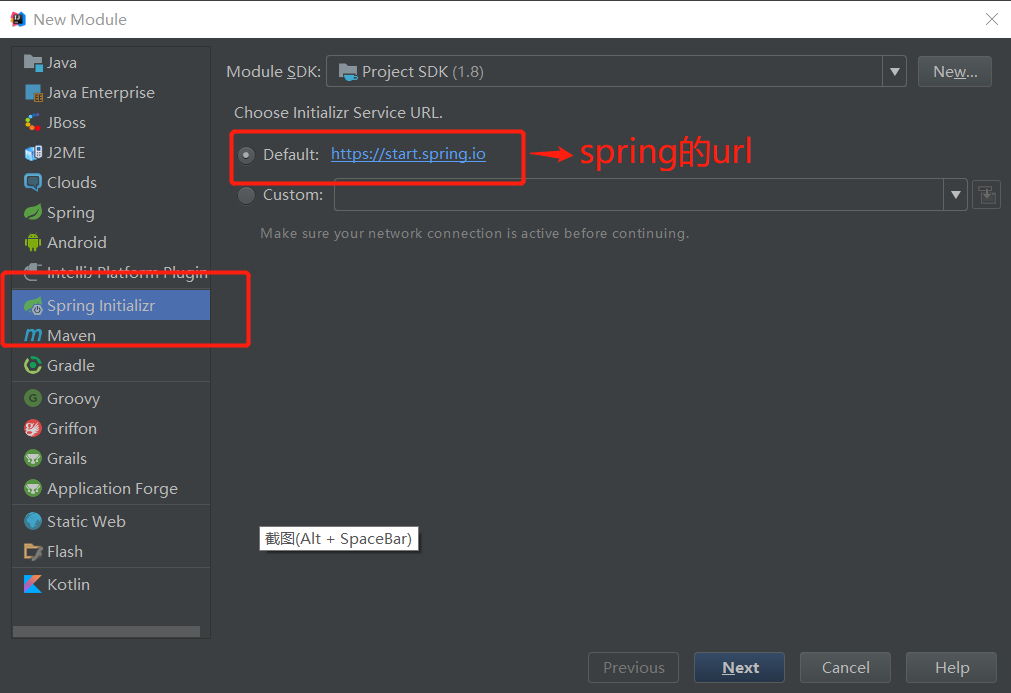Close the New Module dialog
1011x693 pixels.
click(x=992, y=19)
